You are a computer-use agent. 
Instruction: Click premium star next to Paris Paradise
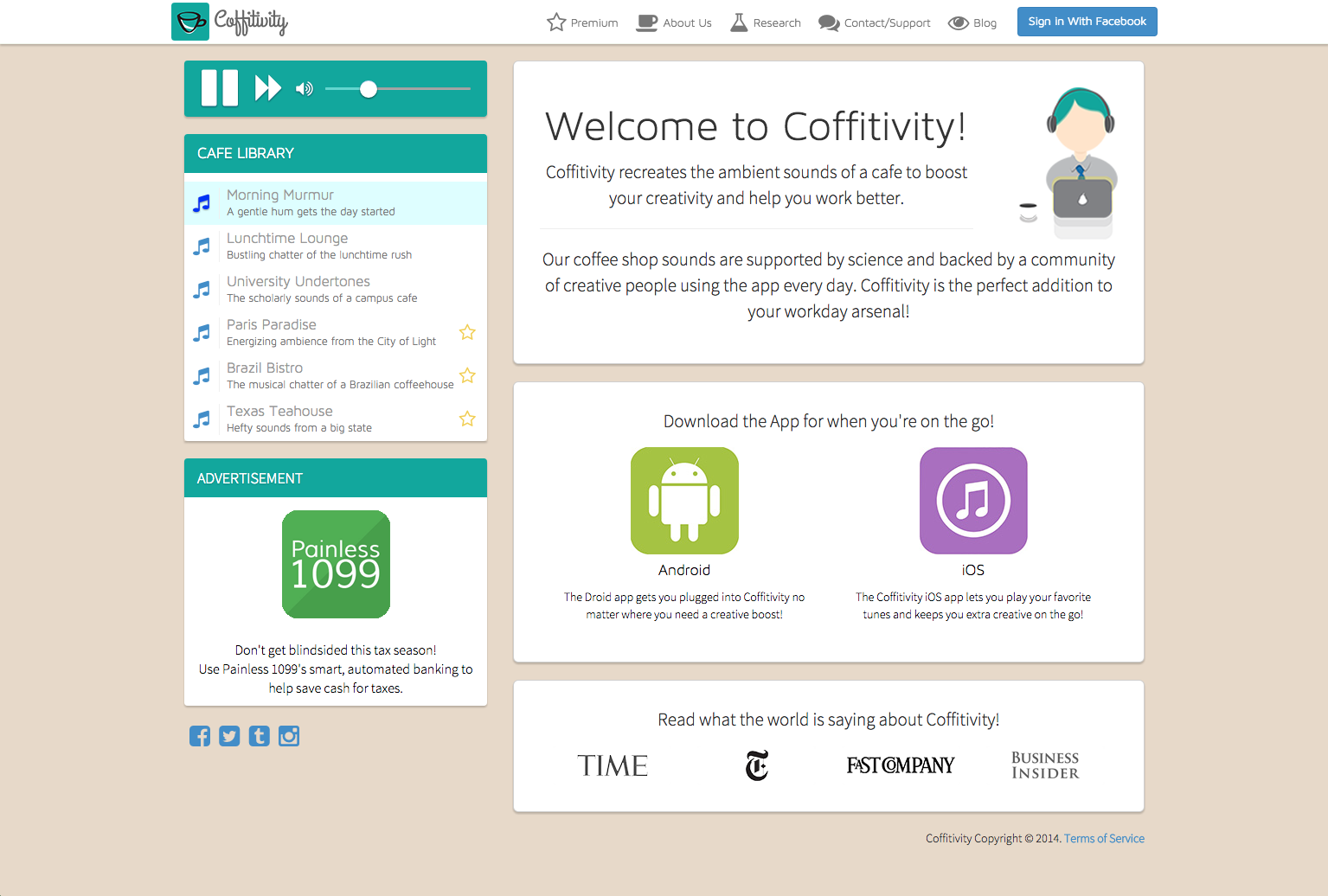point(467,332)
